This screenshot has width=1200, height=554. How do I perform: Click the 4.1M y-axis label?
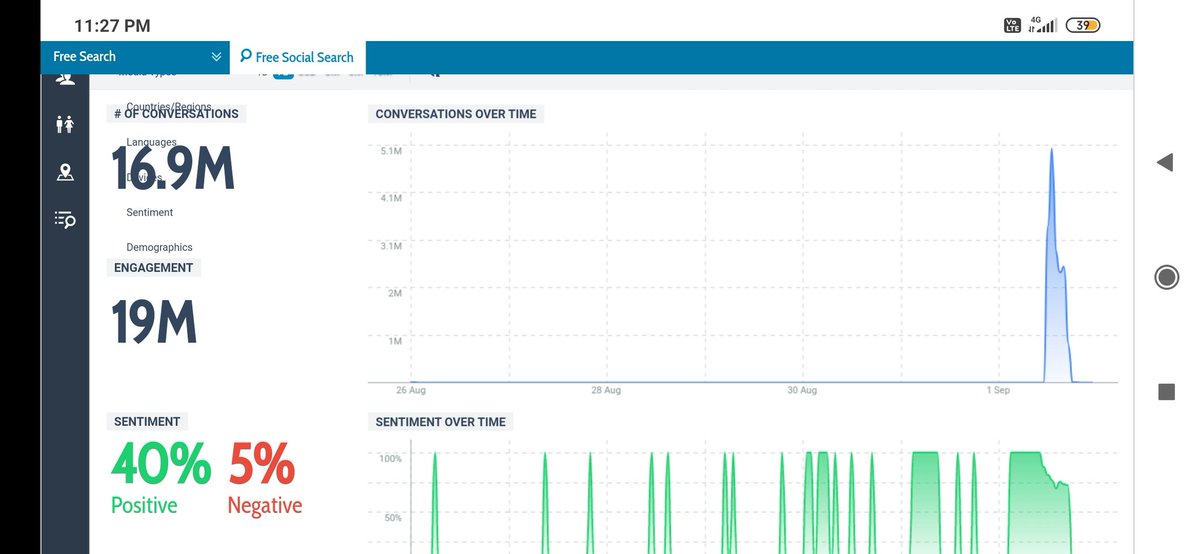(391, 198)
